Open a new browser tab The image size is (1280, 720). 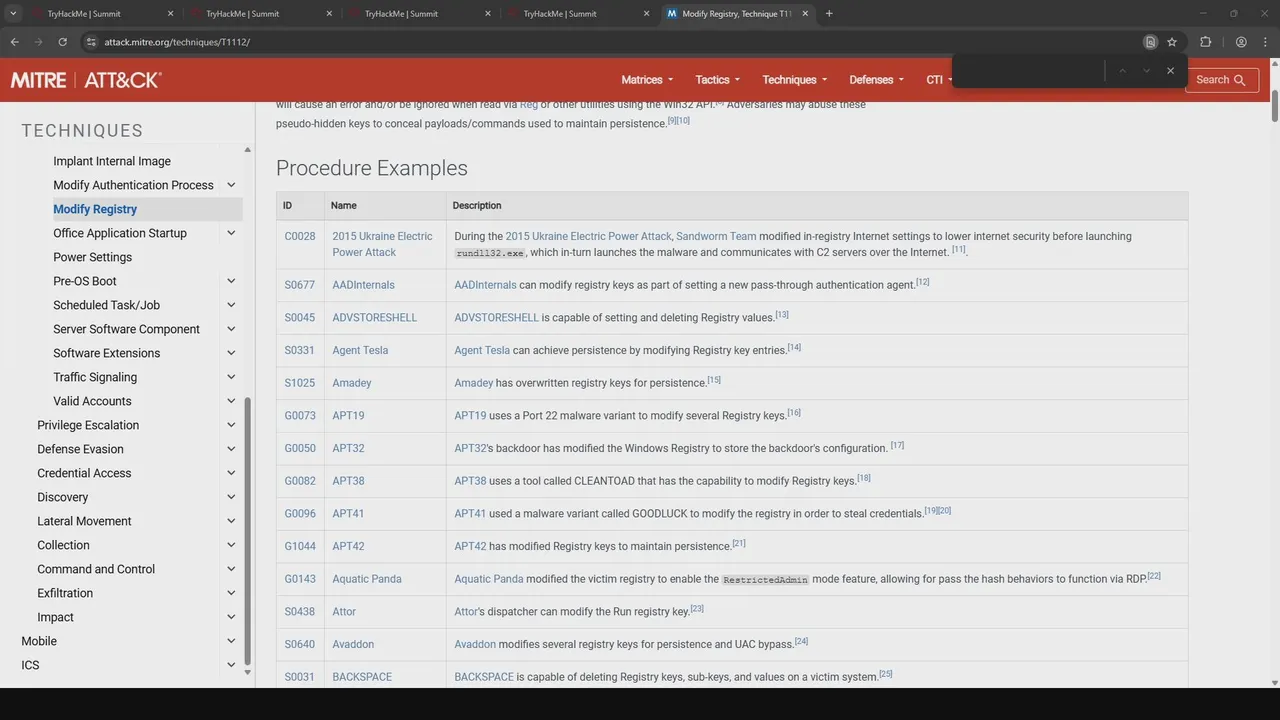click(829, 14)
